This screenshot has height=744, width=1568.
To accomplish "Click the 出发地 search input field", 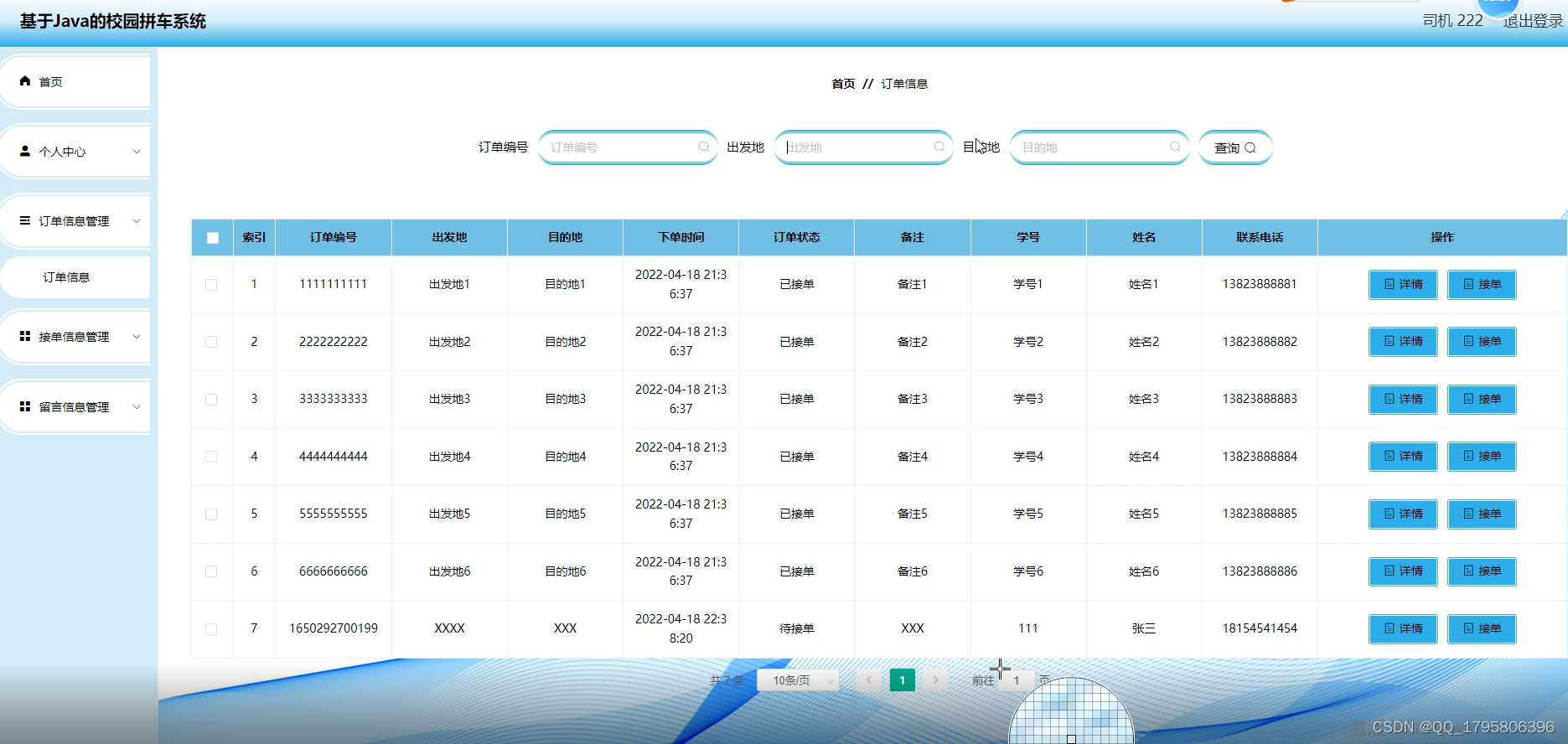I will coord(863,147).
